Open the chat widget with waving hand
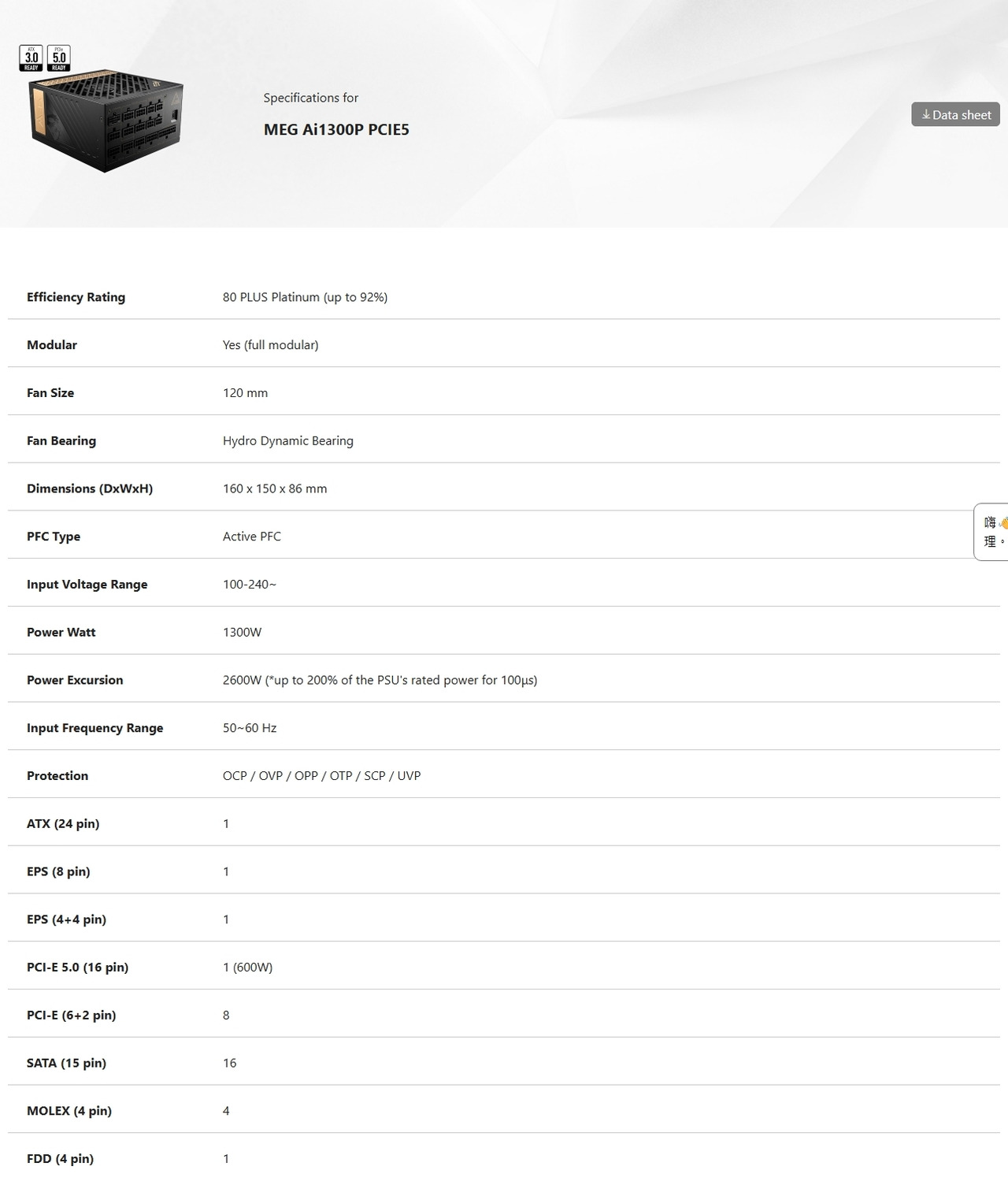The width and height of the screenshot is (1008, 1181). 992,532
